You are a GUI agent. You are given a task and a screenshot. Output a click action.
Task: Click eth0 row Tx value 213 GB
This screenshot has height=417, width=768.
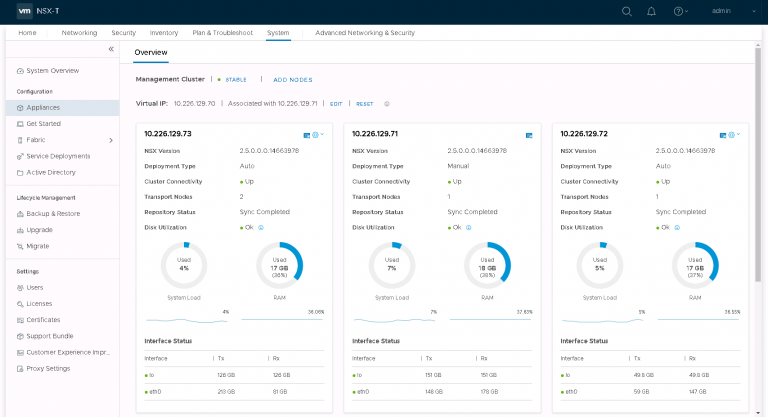tap(226, 392)
